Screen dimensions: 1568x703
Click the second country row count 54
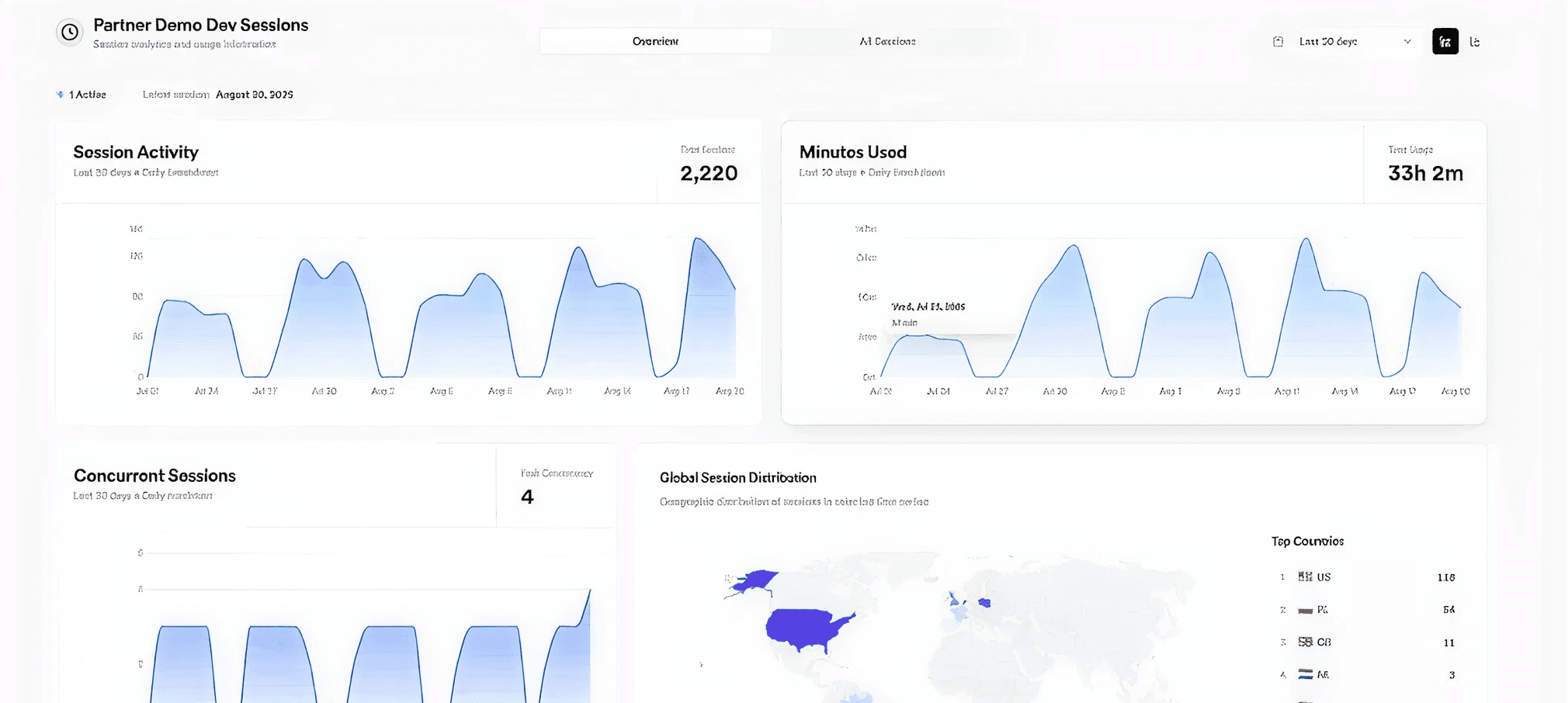pos(1448,610)
